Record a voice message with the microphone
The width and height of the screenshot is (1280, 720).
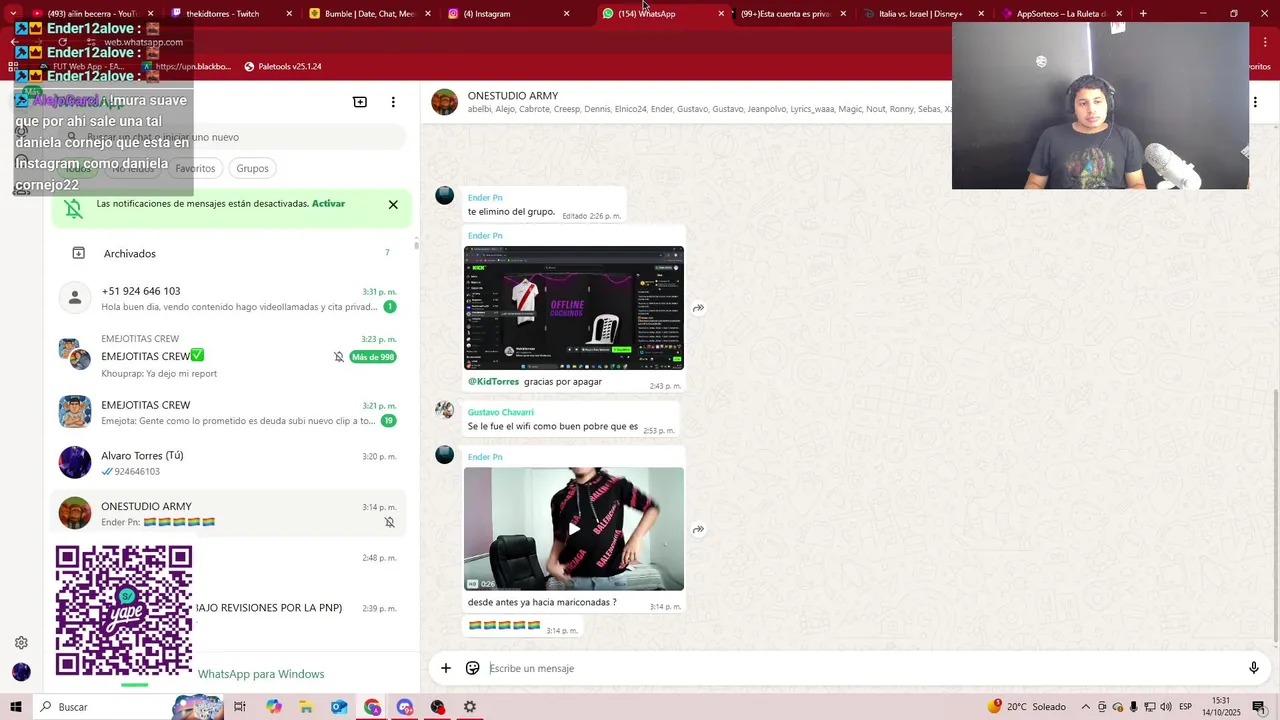point(1253,668)
